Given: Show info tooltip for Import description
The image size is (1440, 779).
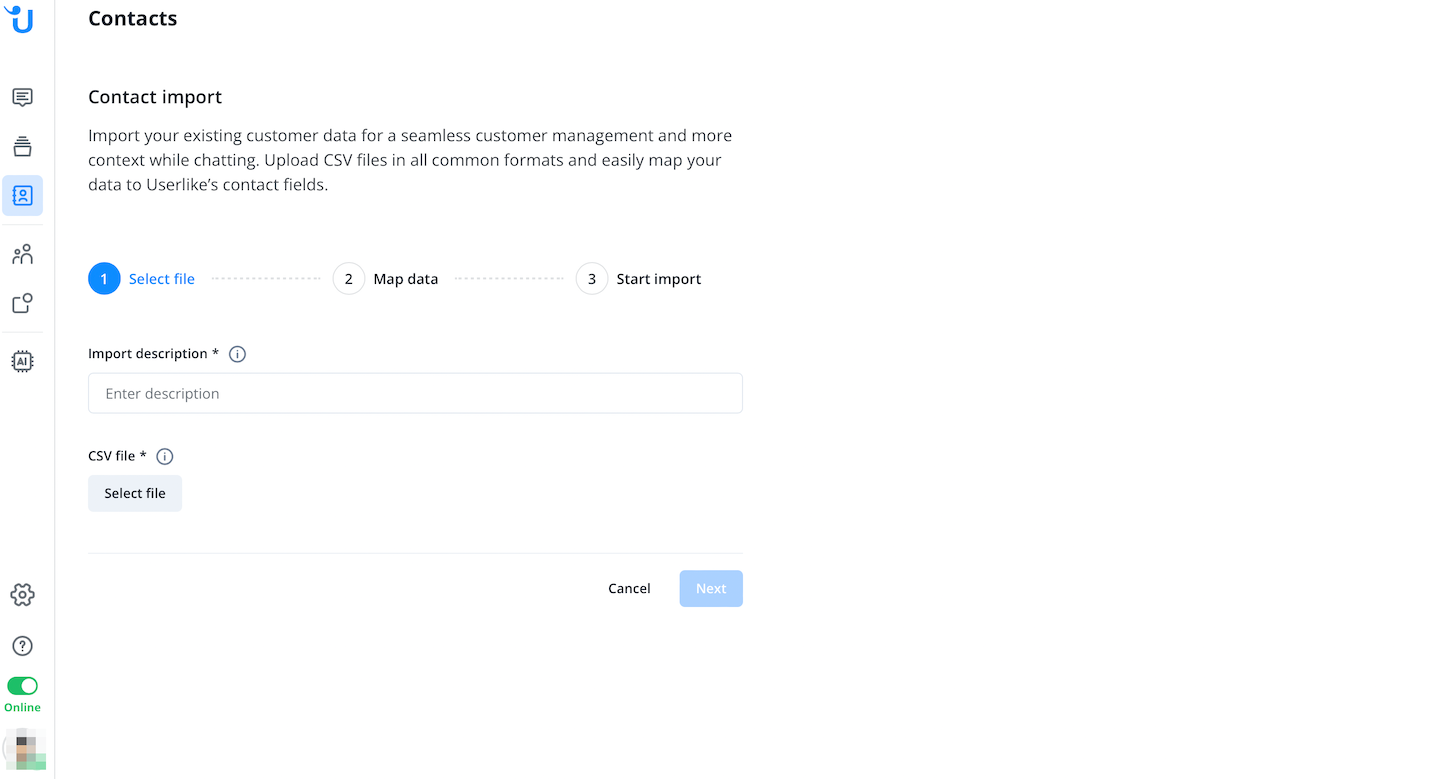Looking at the screenshot, I should pos(237,354).
